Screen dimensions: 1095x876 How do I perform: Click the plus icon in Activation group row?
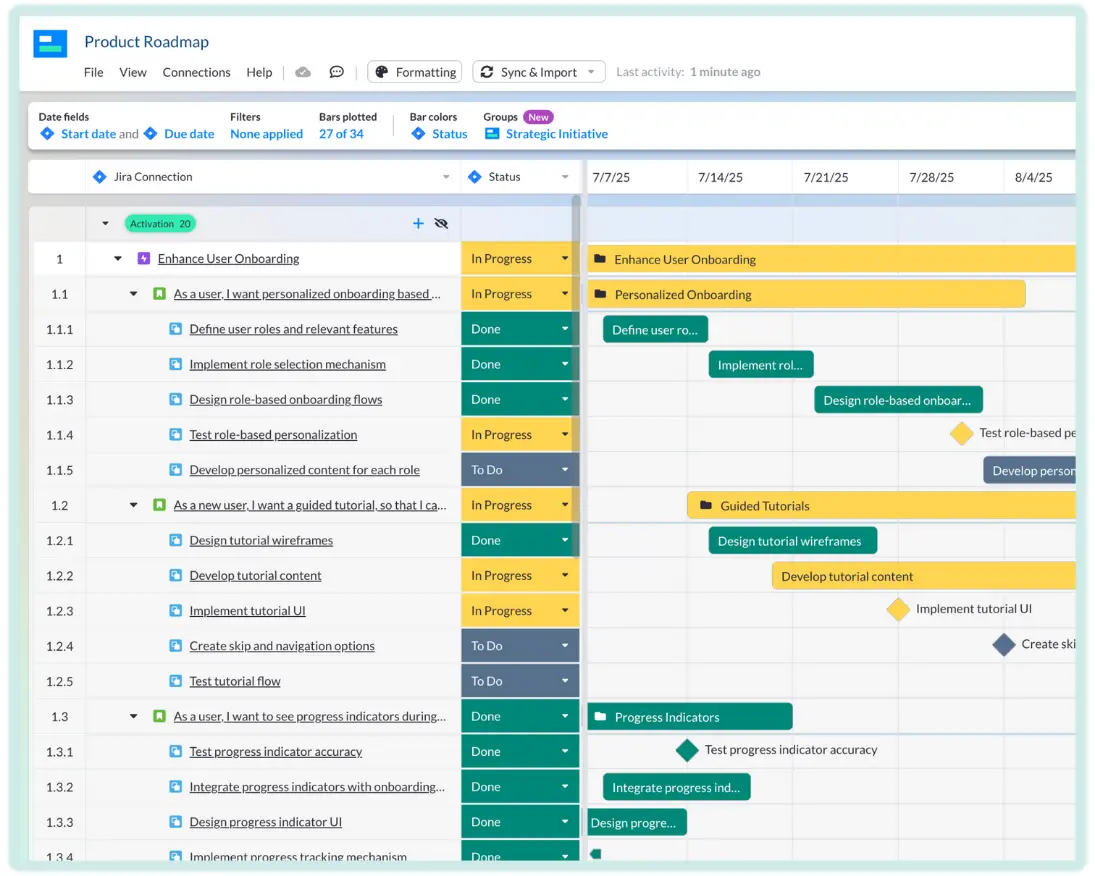[x=418, y=224]
